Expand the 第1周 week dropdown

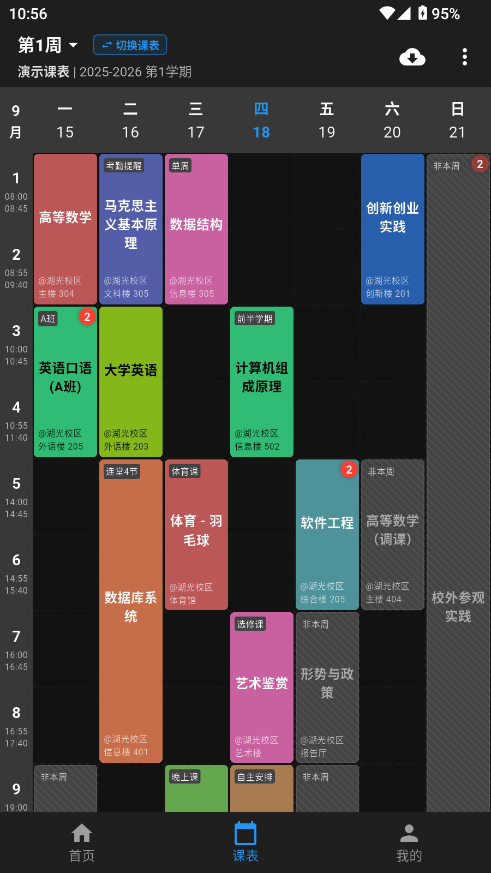point(48,45)
